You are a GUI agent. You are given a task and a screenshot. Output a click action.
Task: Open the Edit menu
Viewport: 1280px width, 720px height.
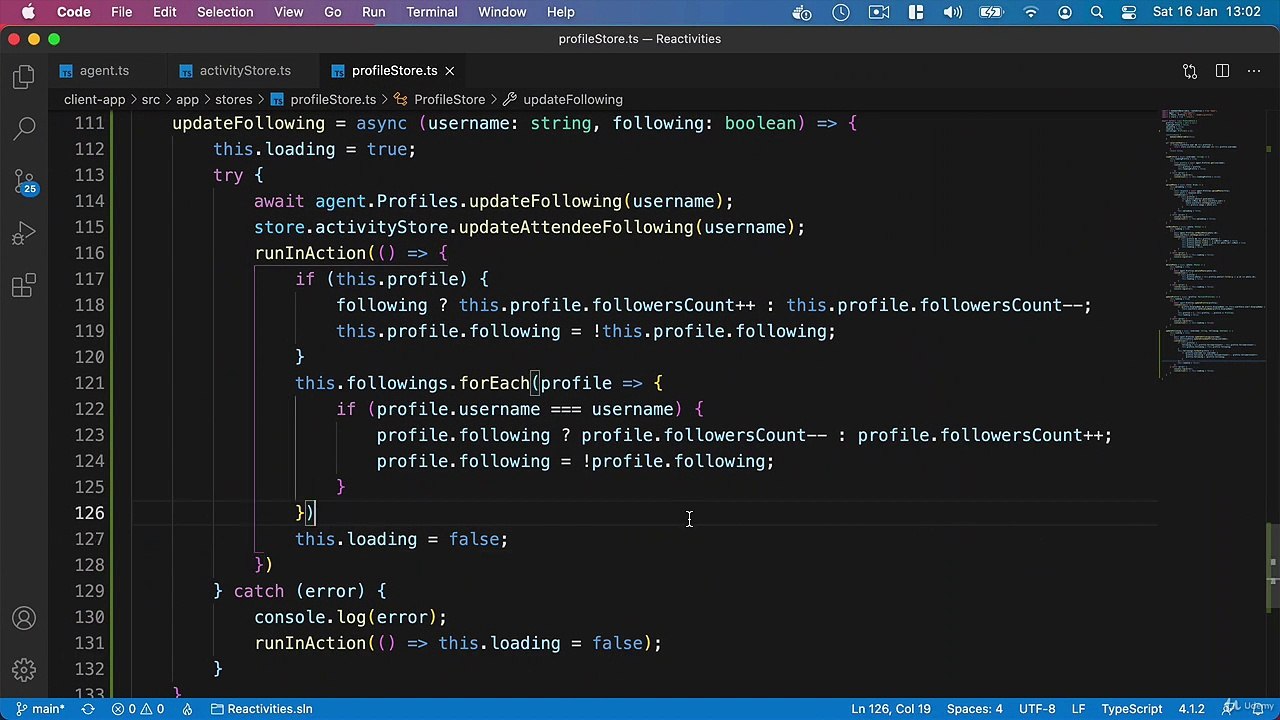pos(165,12)
